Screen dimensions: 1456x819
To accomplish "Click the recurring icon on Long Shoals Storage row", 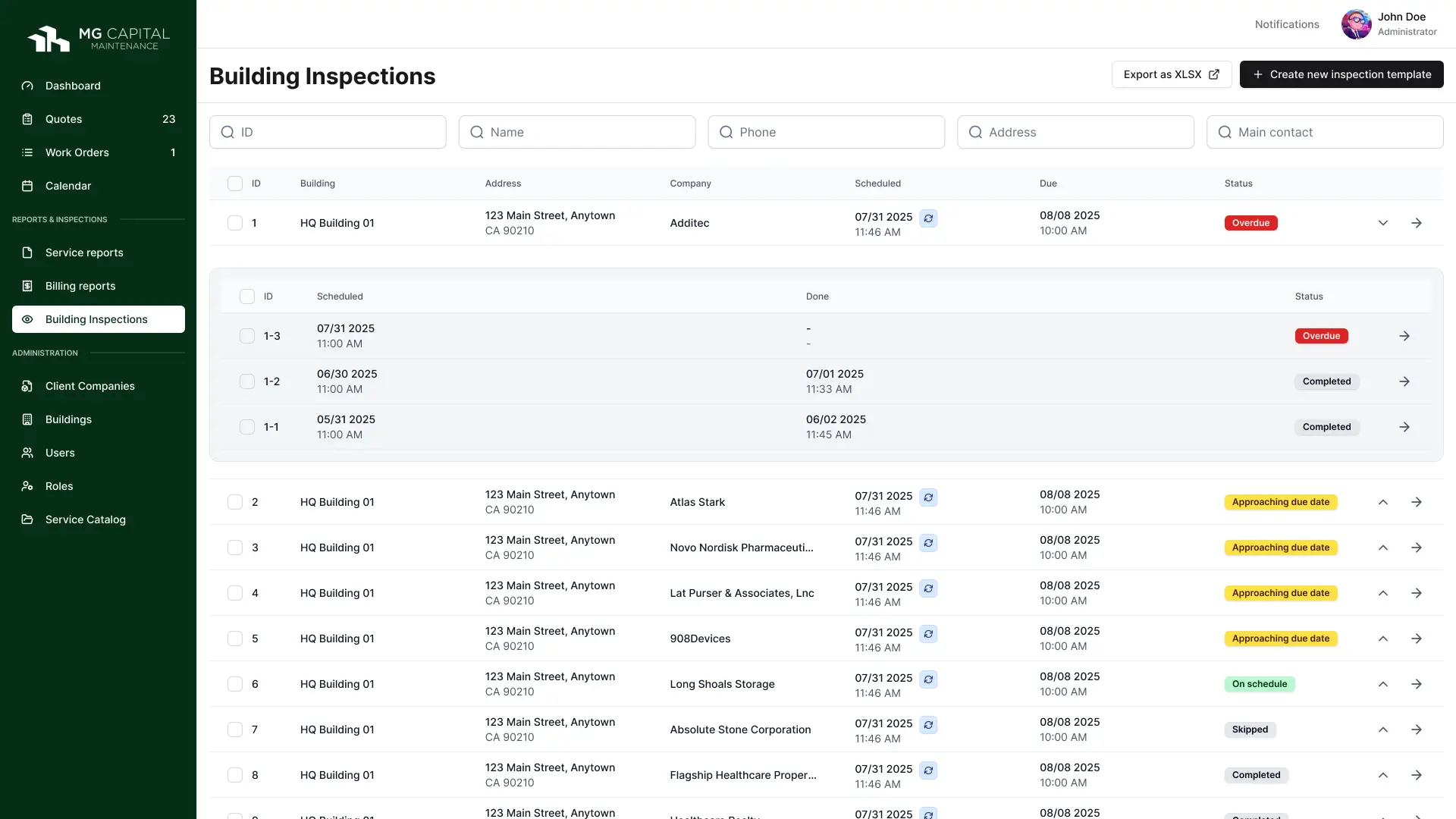I will coord(928,679).
